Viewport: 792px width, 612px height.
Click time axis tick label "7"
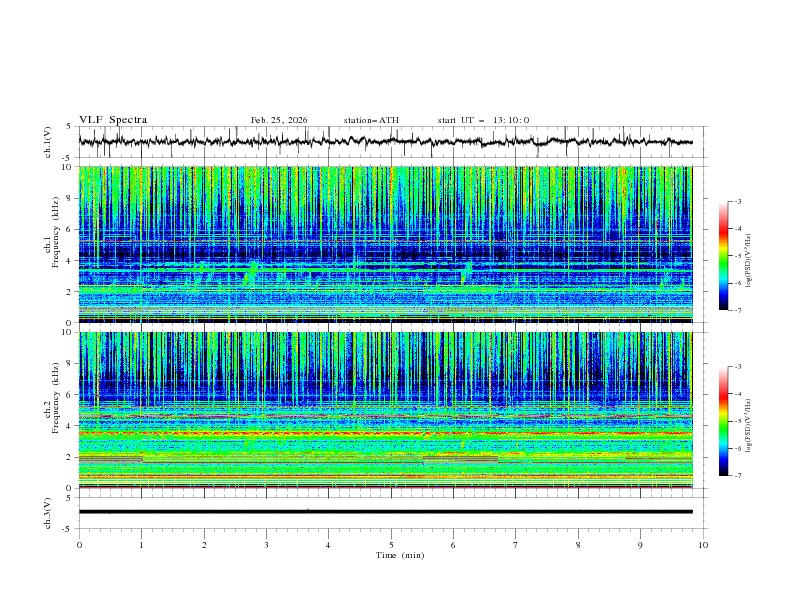[x=516, y=545]
